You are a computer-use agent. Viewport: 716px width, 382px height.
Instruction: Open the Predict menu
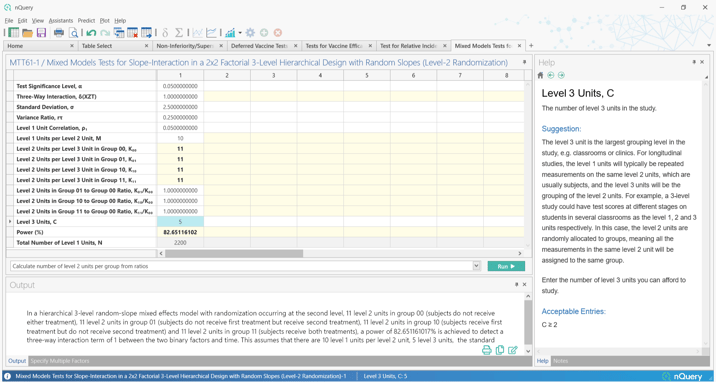pyautogui.click(x=86, y=21)
